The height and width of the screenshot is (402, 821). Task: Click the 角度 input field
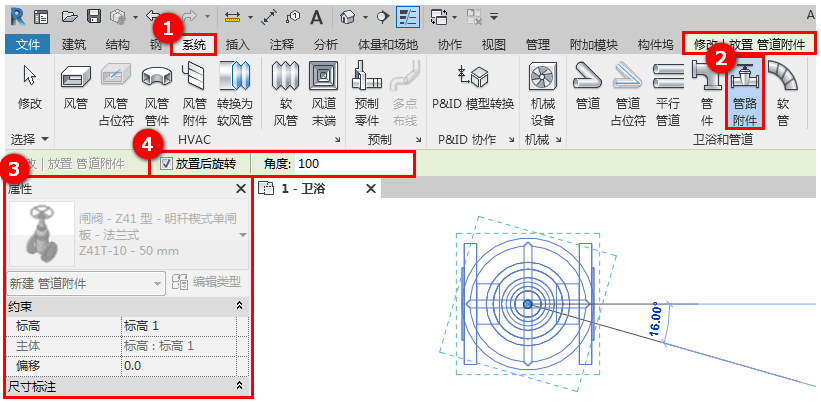pyautogui.click(x=354, y=164)
